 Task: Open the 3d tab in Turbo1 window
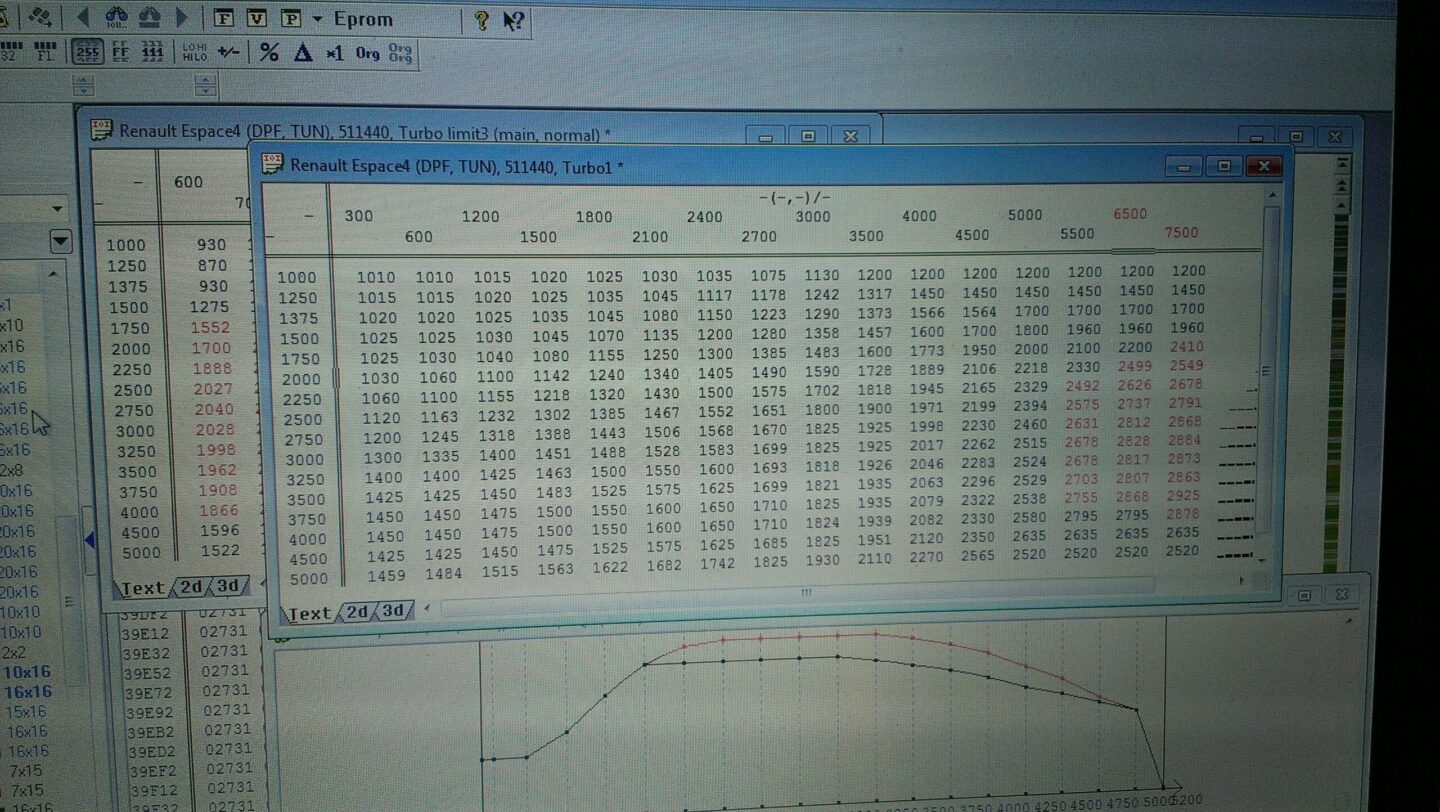(393, 611)
